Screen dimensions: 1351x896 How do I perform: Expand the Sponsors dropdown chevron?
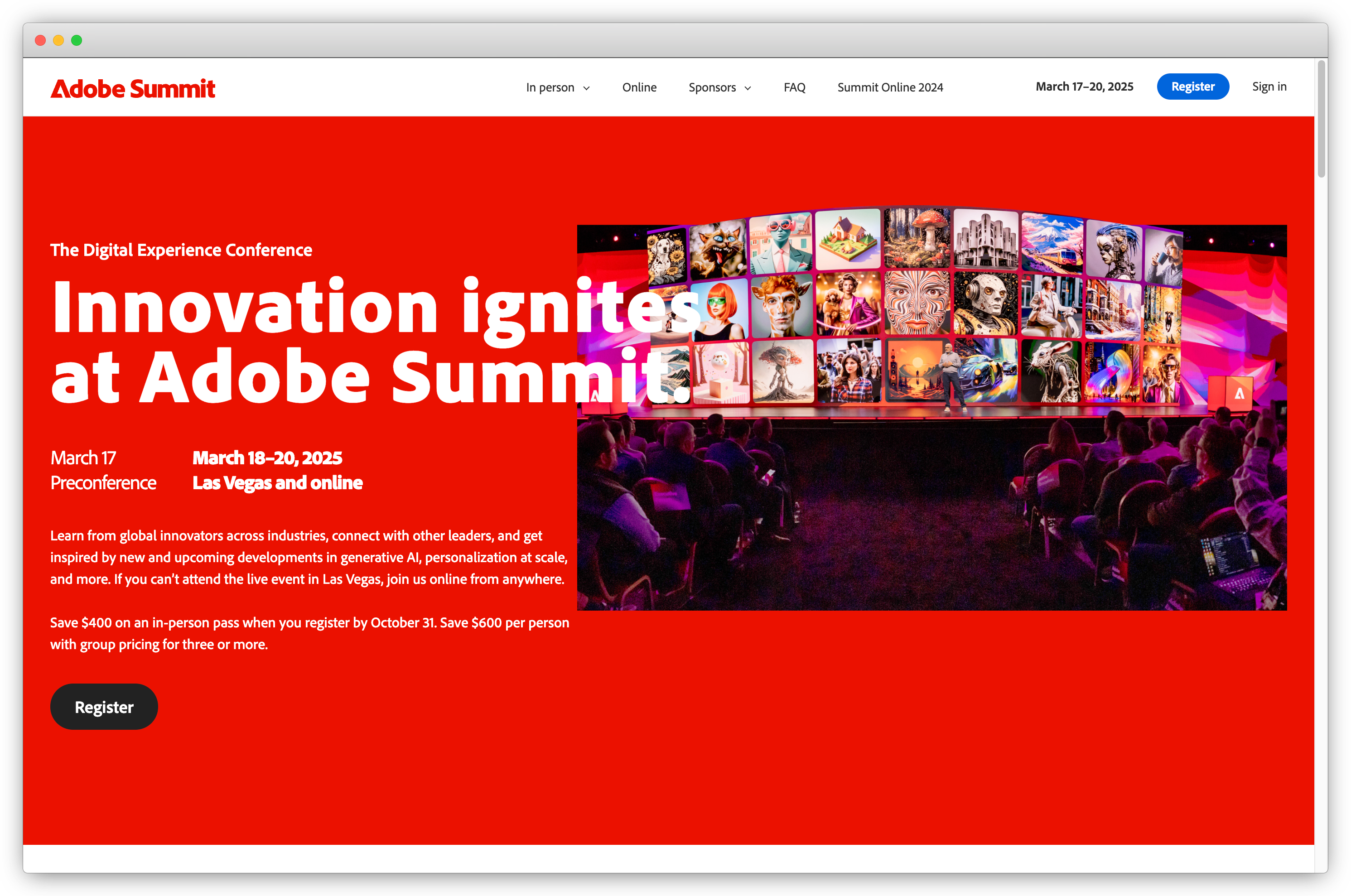(748, 88)
